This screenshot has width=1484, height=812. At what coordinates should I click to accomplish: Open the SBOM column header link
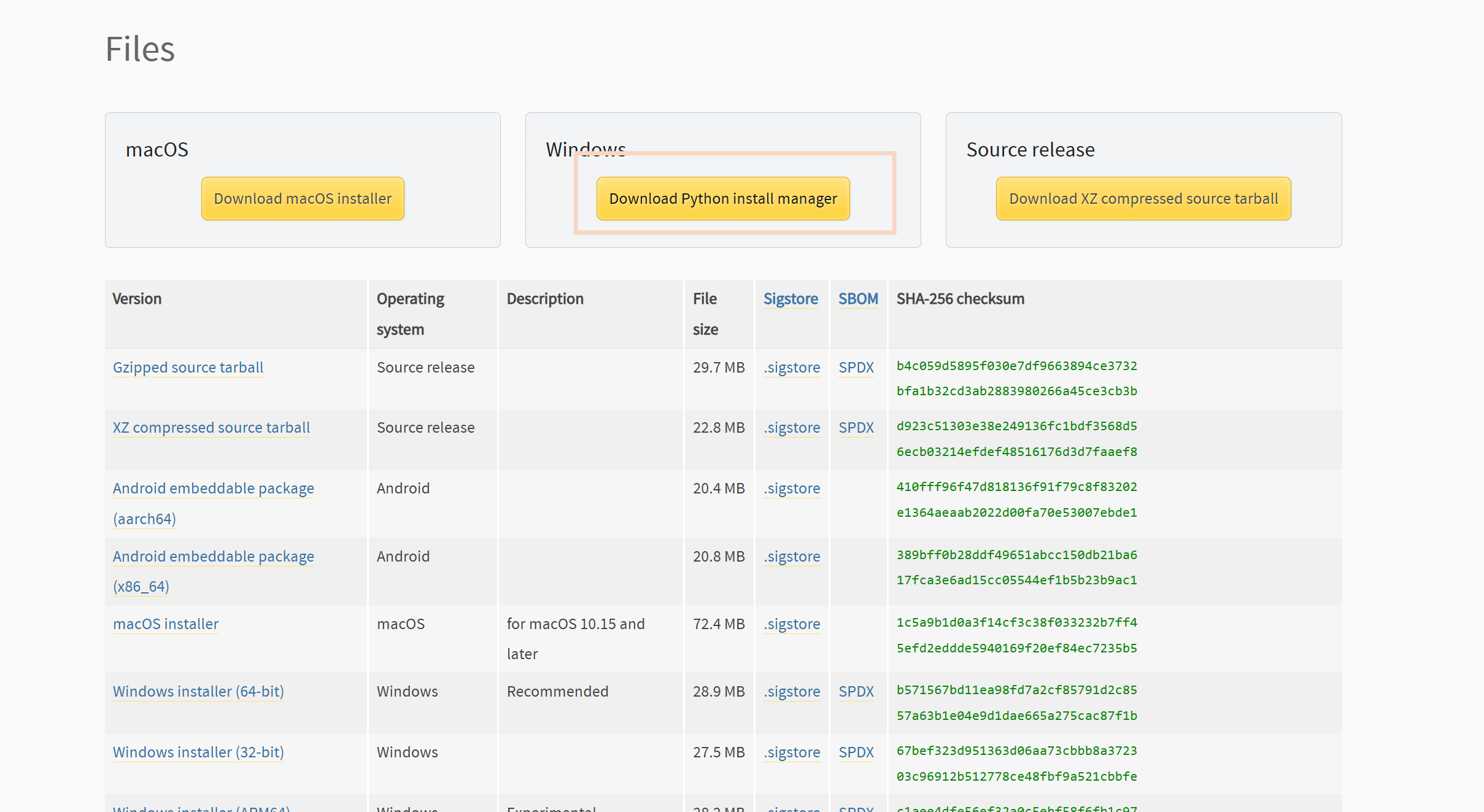tap(858, 299)
